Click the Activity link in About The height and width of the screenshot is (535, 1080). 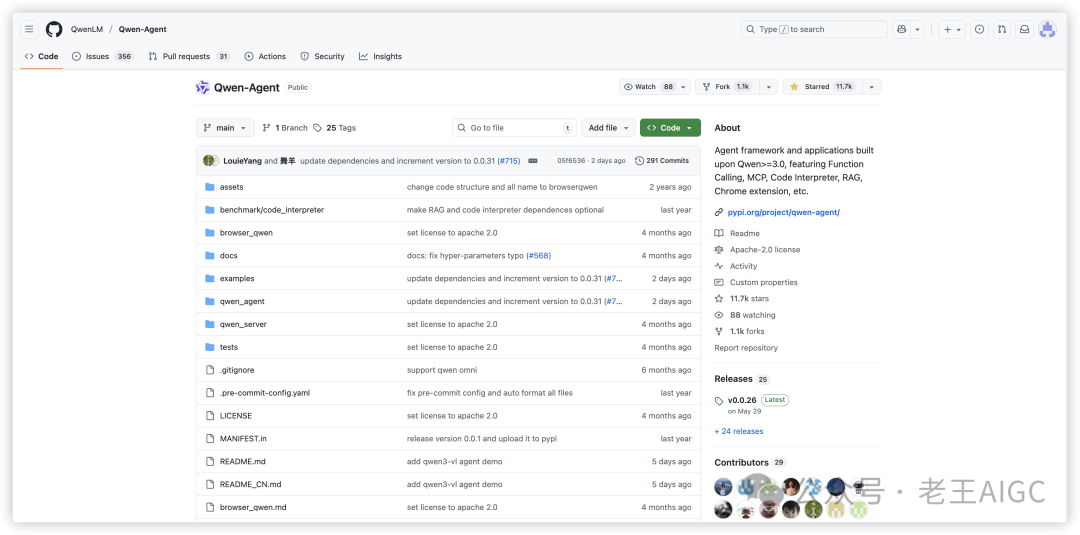pos(743,266)
